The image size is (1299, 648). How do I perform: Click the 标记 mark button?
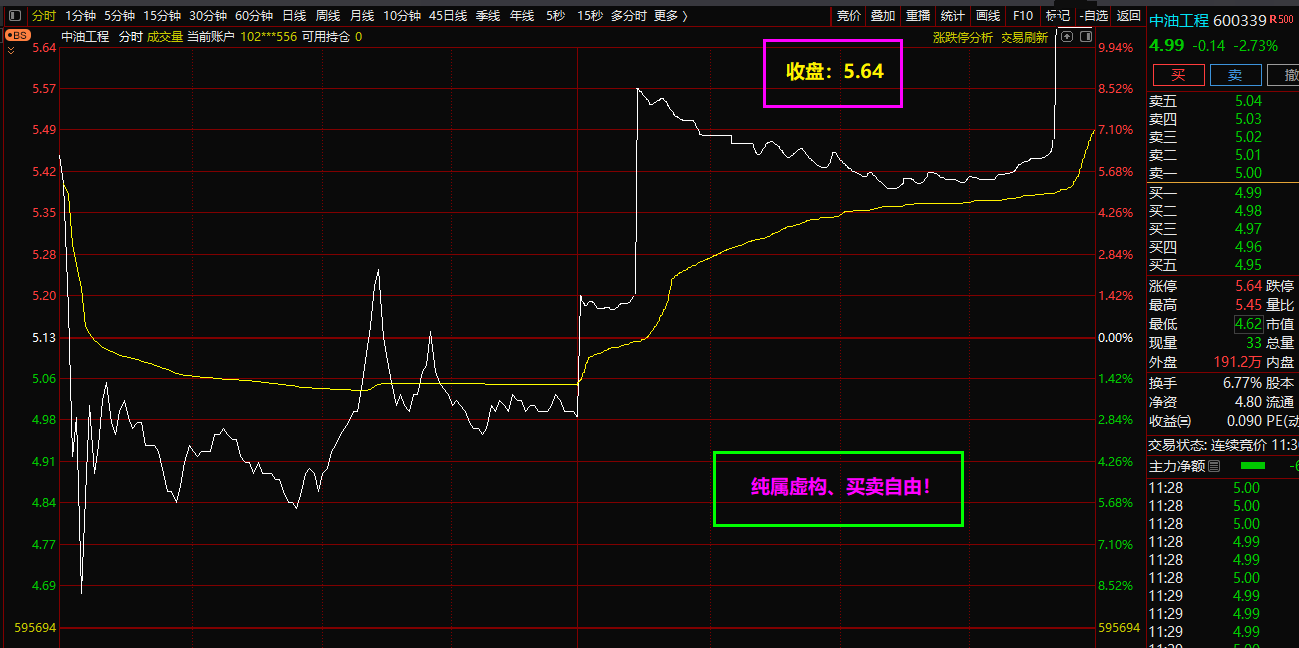point(1057,16)
